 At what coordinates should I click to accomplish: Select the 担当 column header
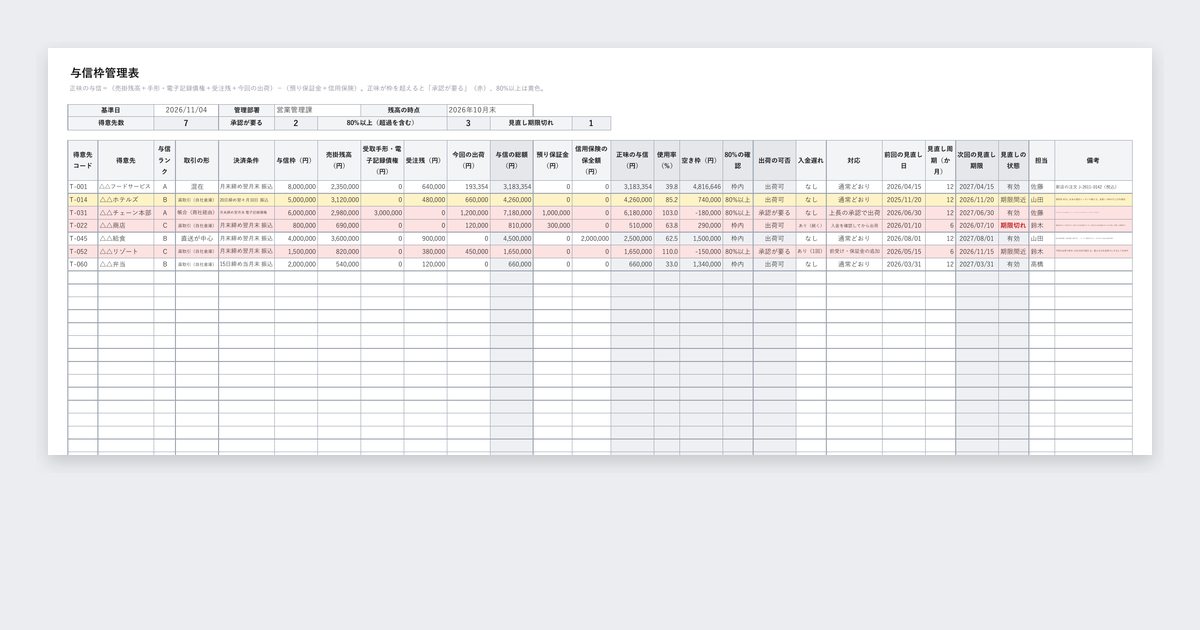(1041, 160)
